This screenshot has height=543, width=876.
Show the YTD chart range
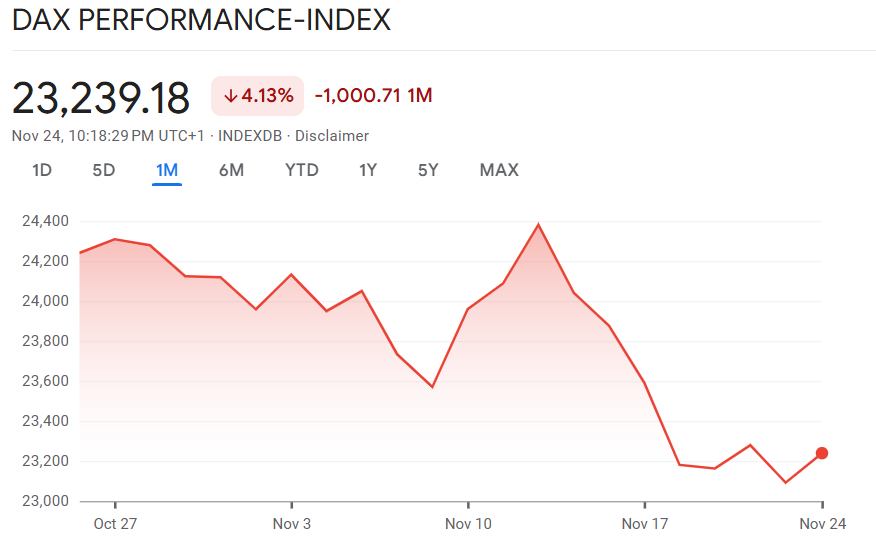[x=301, y=170]
